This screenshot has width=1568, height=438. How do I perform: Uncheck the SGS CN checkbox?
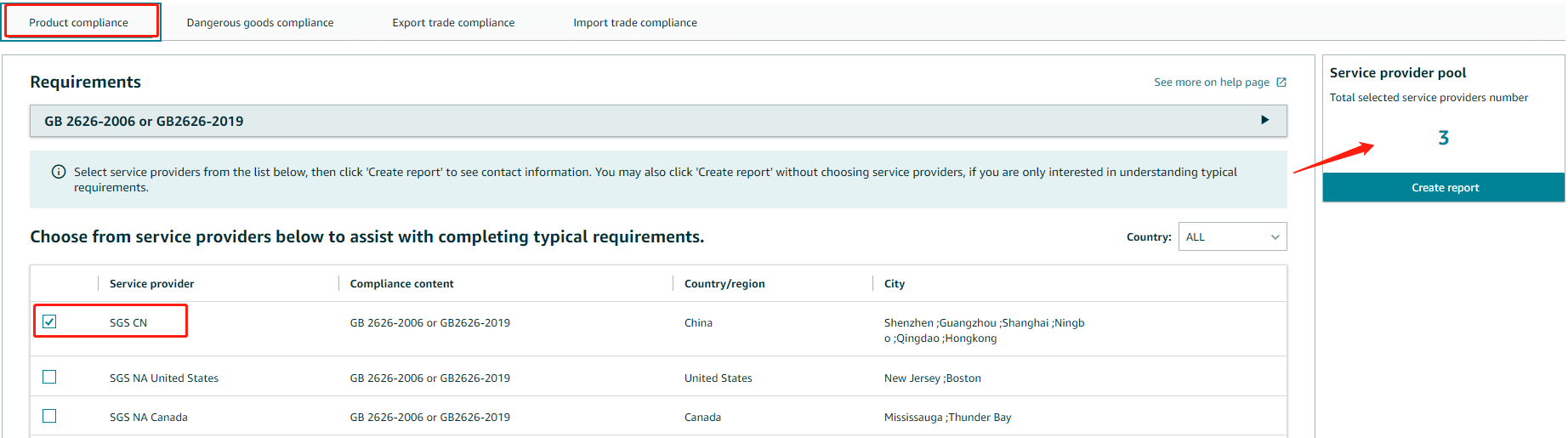pyautogui.click(x=49, y=321)
